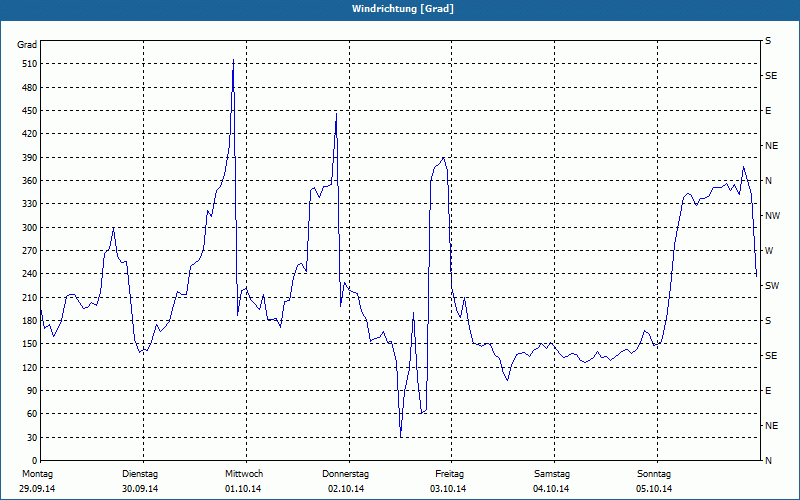Select the Grad axis unit label

point(27,45)
